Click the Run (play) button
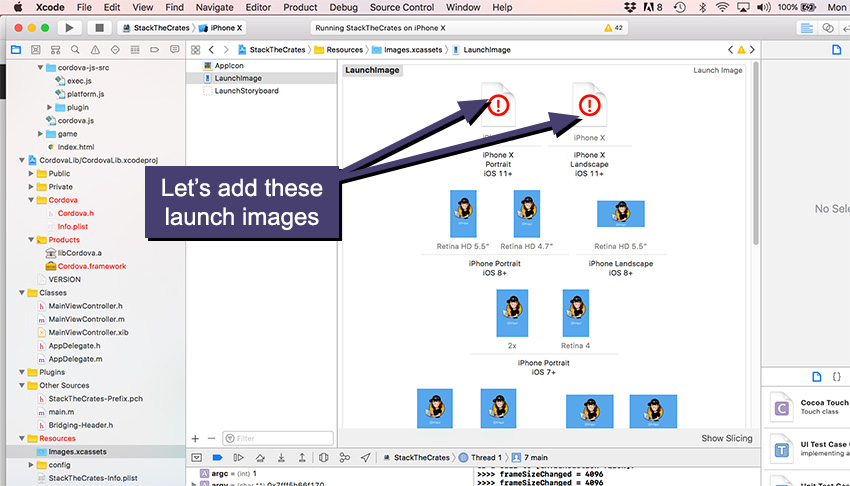The height and width of the screenshot is (486, 850). pyautogui.click(x=69, y=28)
